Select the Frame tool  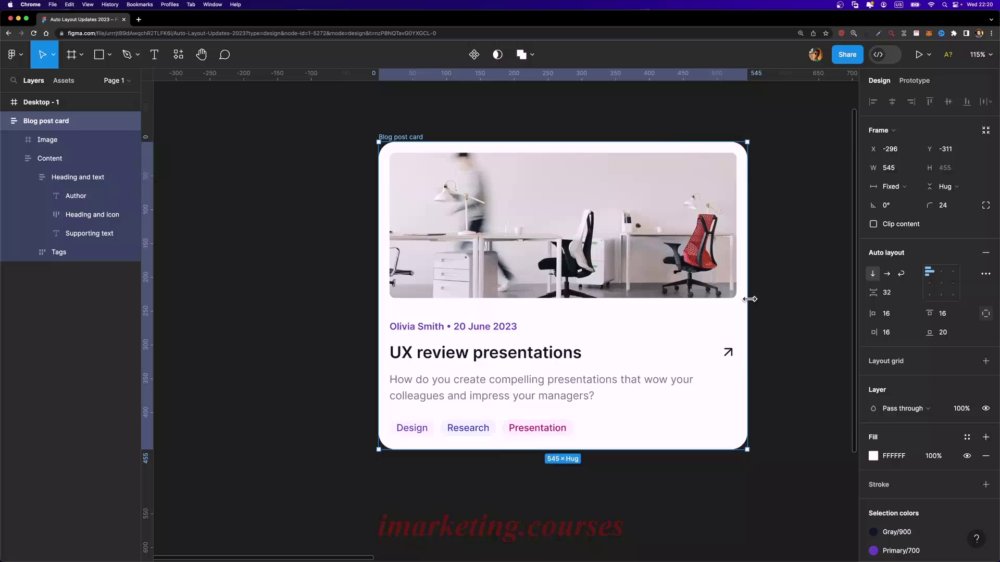point(71,55)
